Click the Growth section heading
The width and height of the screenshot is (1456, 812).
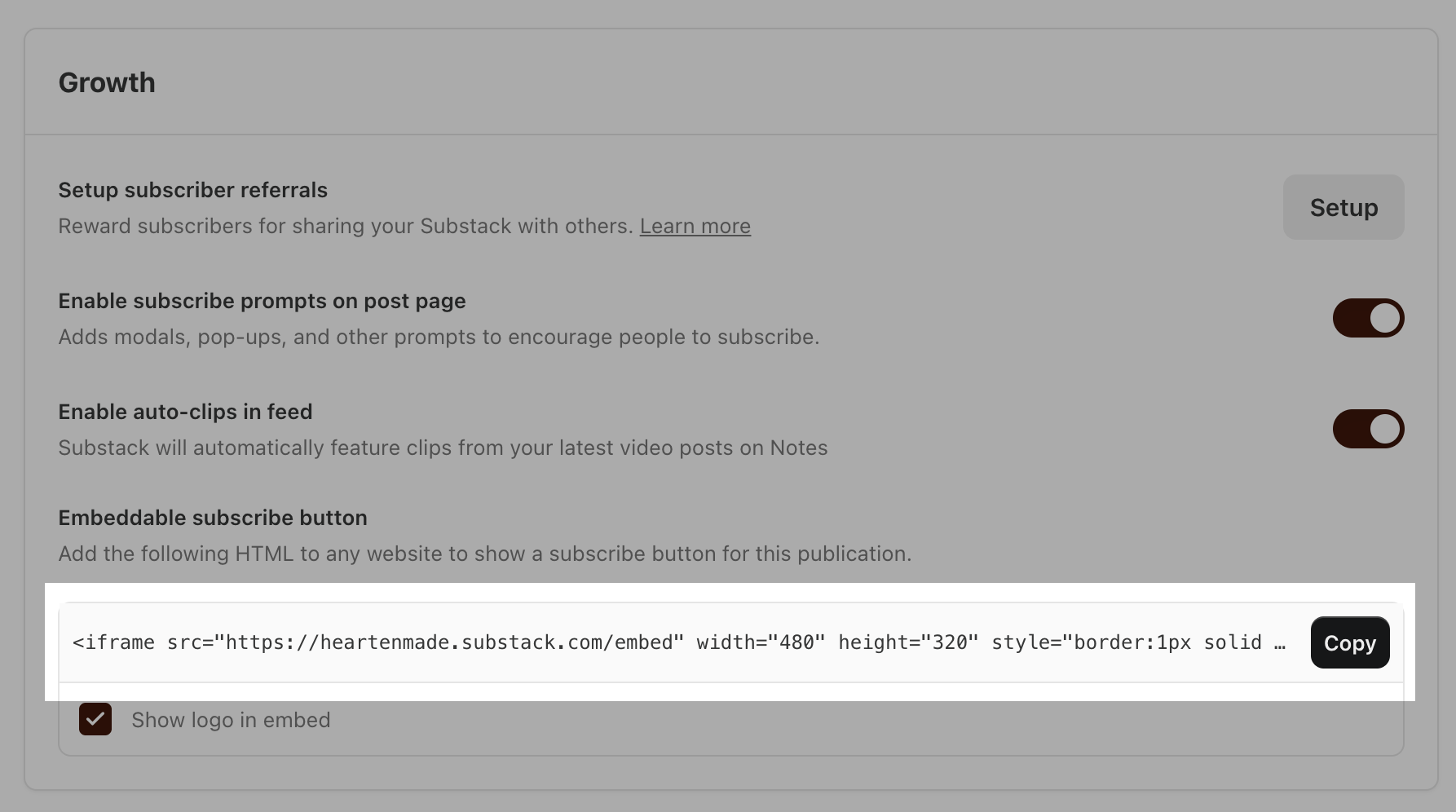(x=107, y=82)
